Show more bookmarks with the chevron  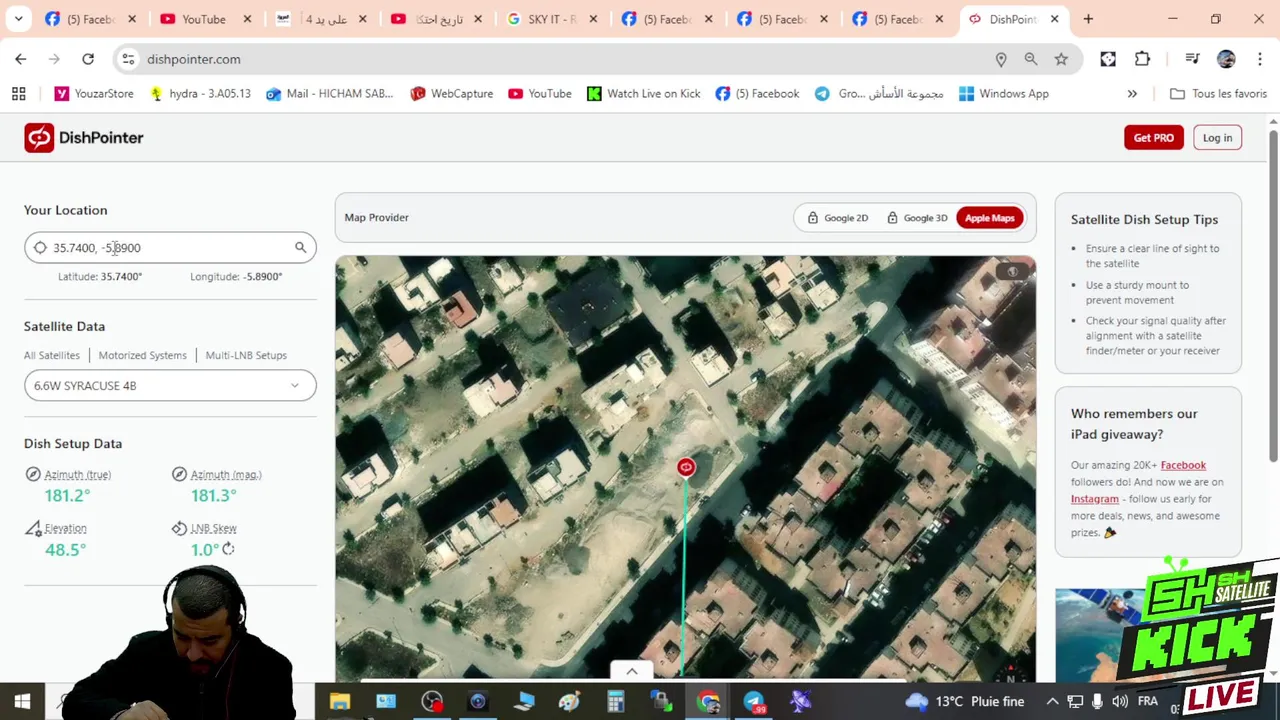[1132, 94]
